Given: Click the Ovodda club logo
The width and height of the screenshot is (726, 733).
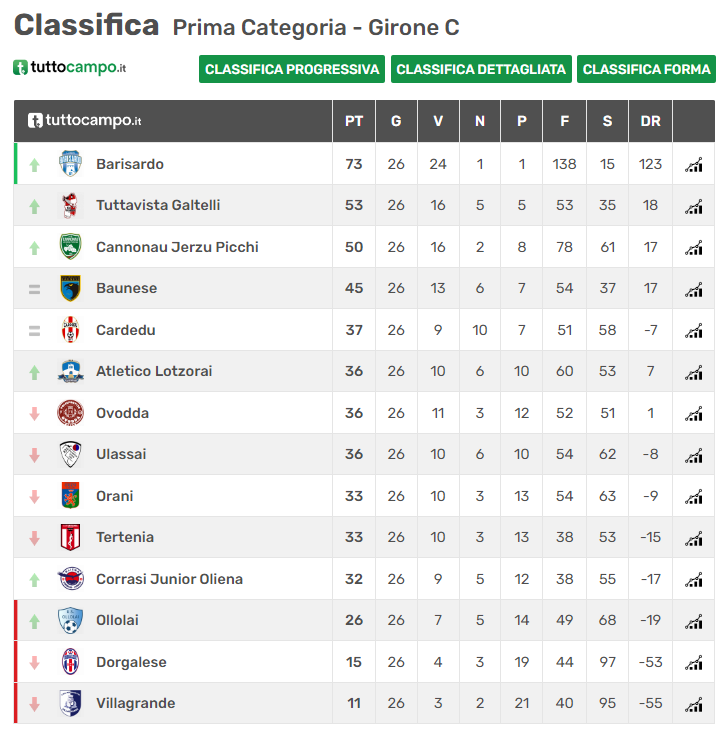Looking at the screenshot, I should pos(71,413).
